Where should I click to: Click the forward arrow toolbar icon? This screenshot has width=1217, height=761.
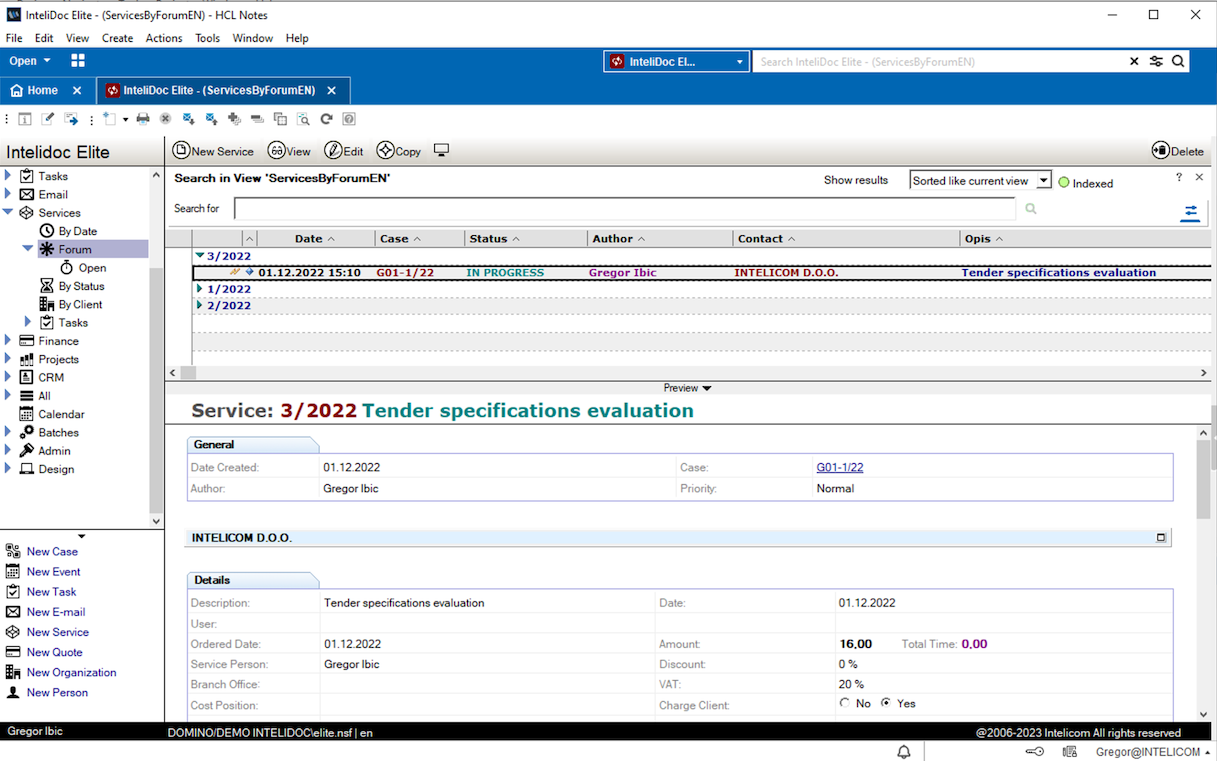(x=71, y=119)
